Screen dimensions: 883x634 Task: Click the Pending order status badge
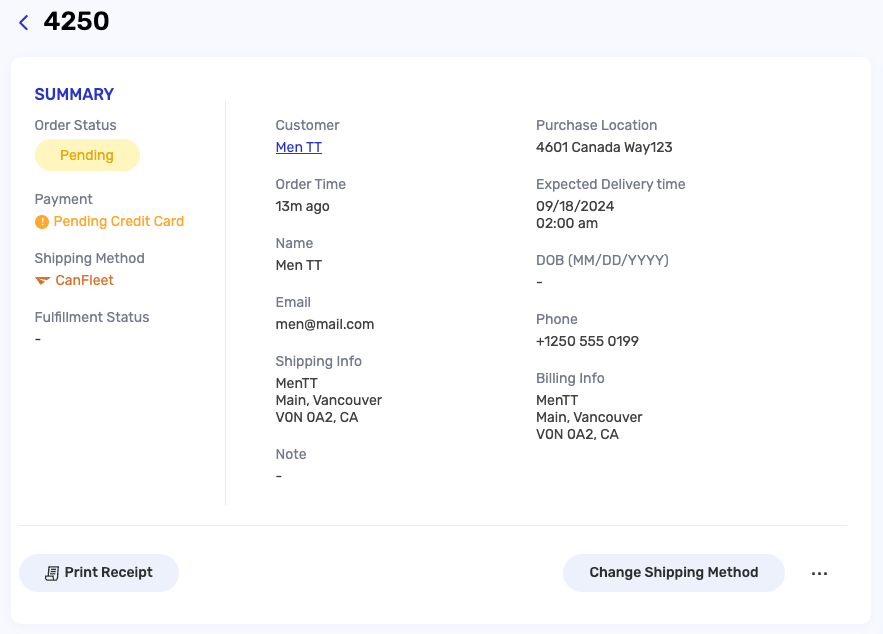[x=87, y=155]
